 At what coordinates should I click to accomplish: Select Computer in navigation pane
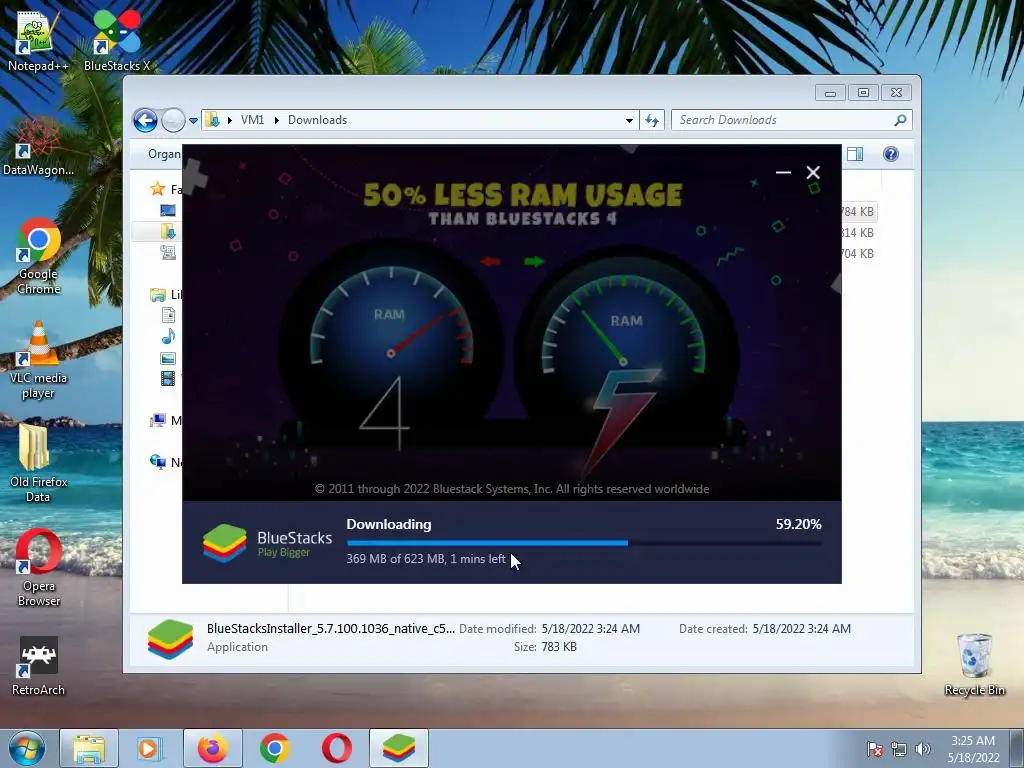[165, 421]
